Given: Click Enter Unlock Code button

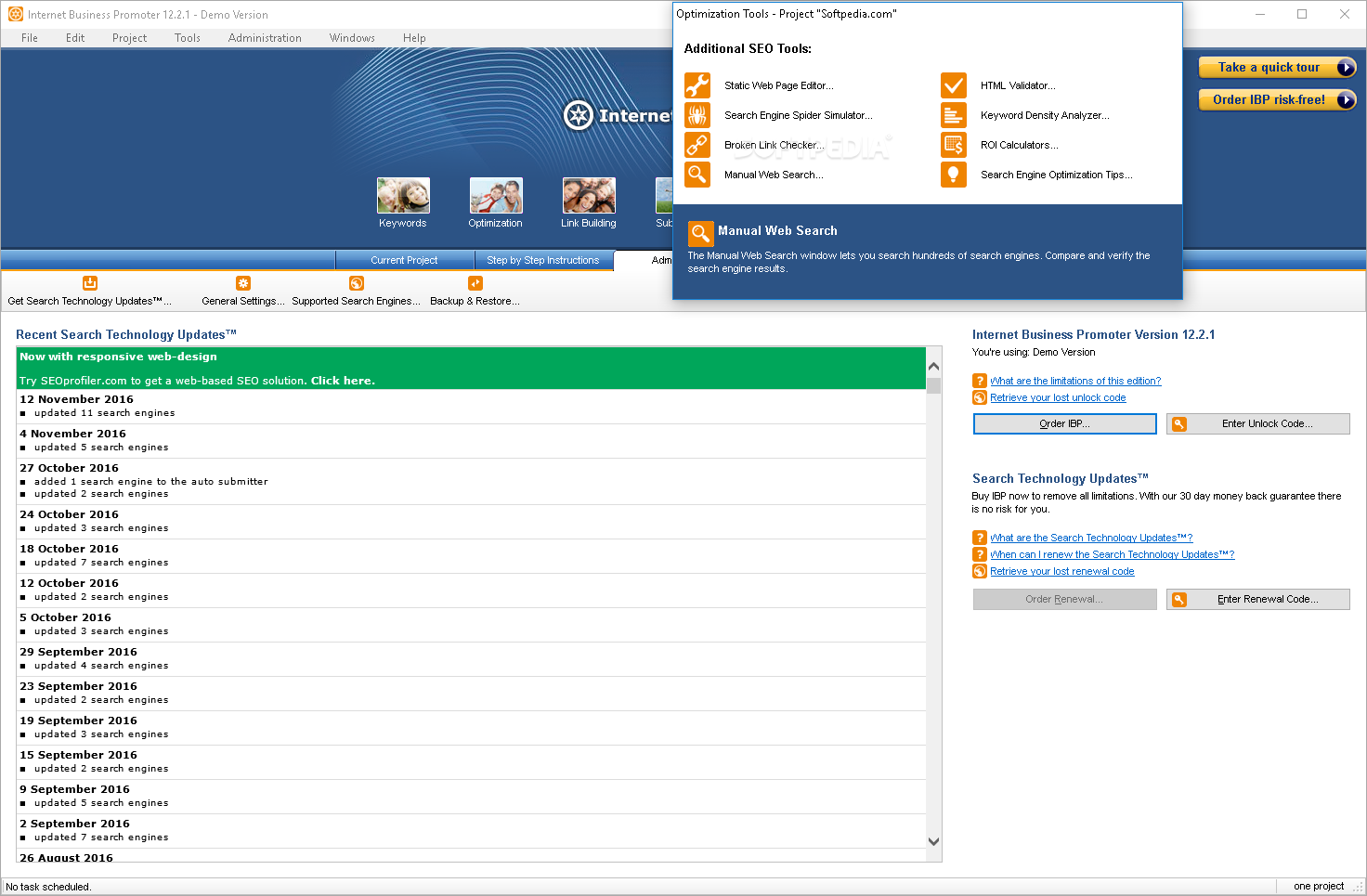Looking at the screenshot, I should tap(1258, 423).
